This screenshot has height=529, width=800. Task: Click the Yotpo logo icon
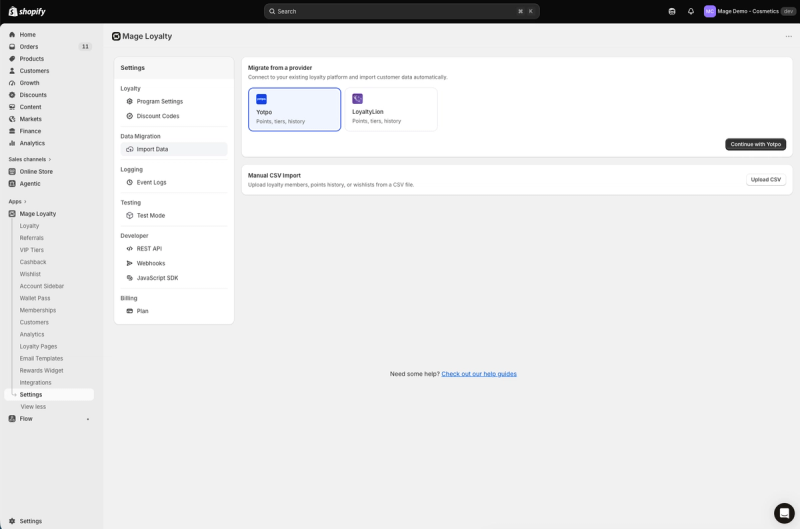coord(261,99)
